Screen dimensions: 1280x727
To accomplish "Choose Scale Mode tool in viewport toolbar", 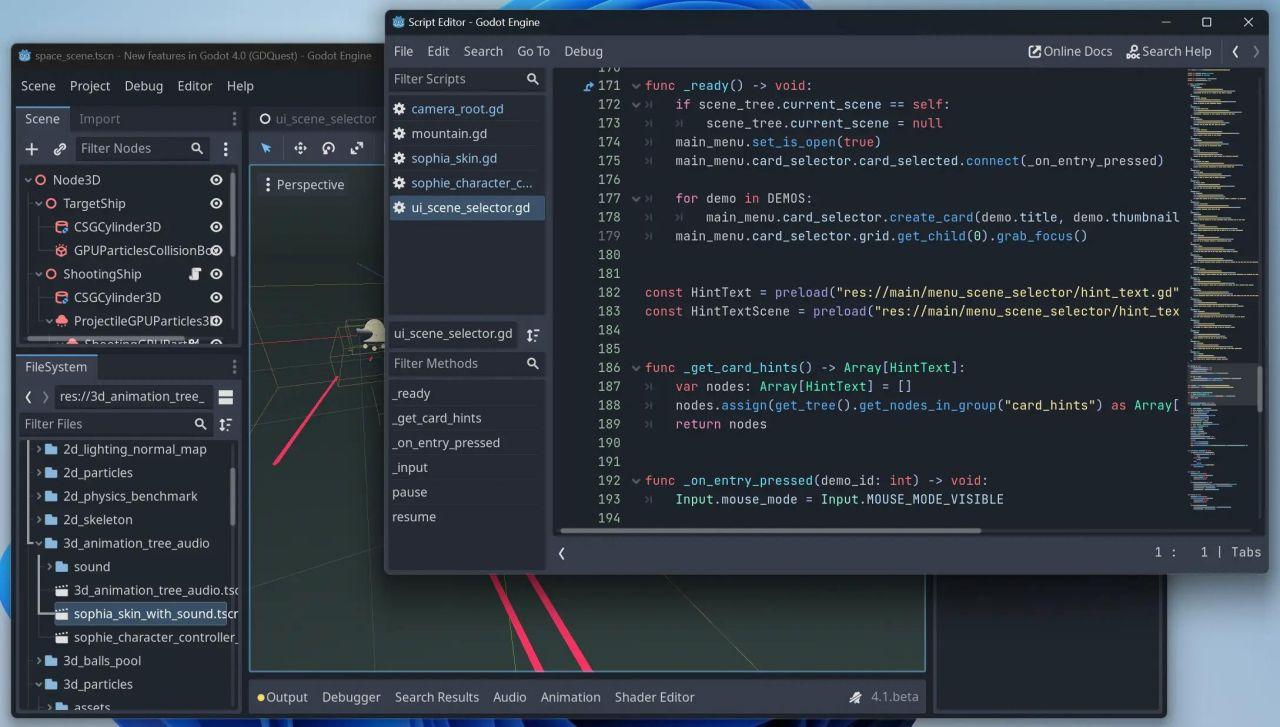I will (x=357, y=148).
